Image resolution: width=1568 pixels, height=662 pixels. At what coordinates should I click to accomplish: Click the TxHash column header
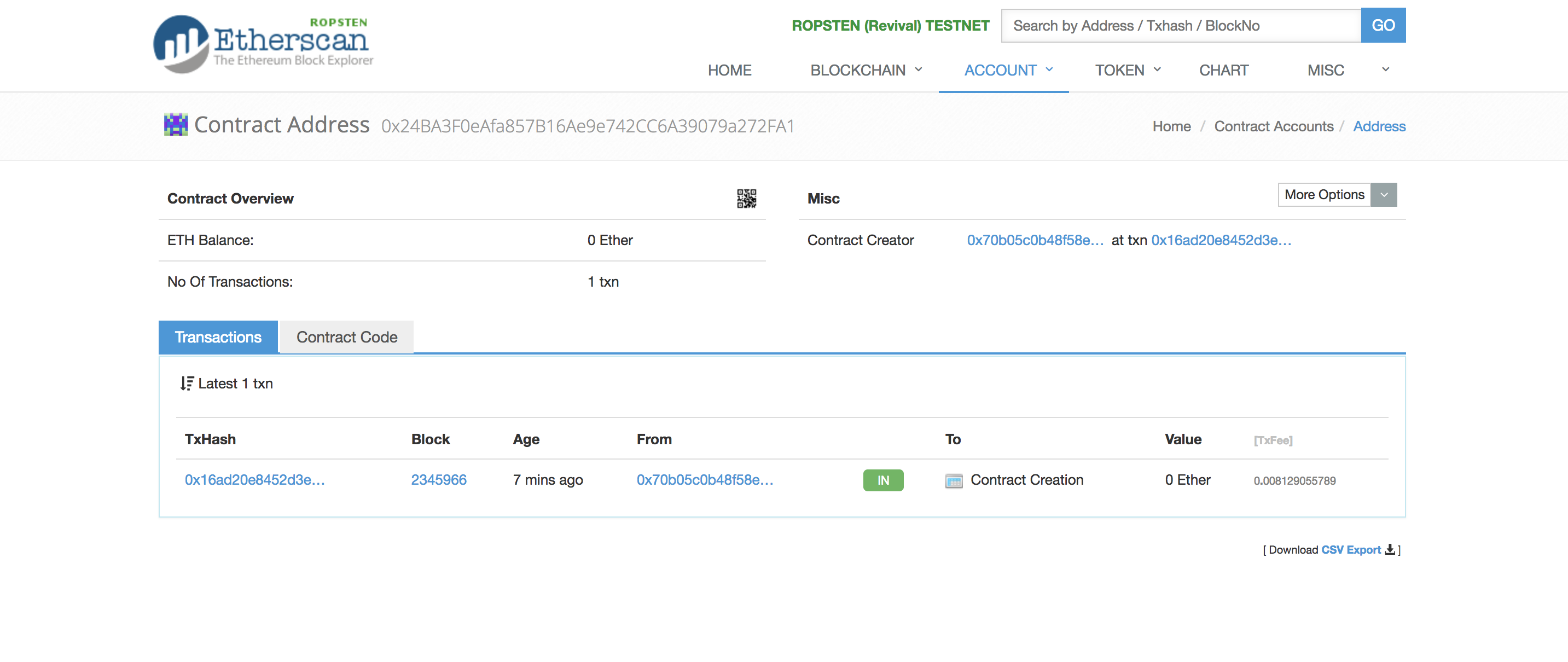(x=210, y=439)
